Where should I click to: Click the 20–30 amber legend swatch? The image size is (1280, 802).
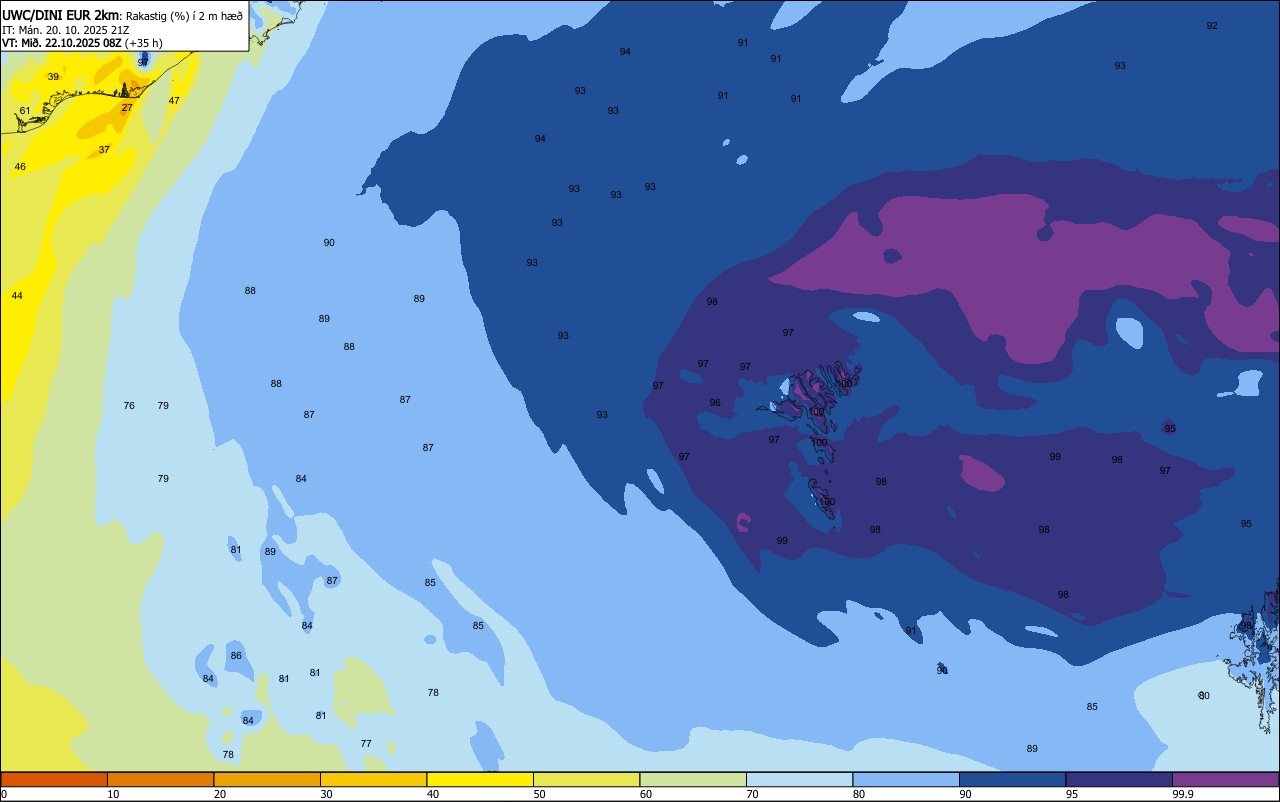pyautogui.click(x=267, y=779)
